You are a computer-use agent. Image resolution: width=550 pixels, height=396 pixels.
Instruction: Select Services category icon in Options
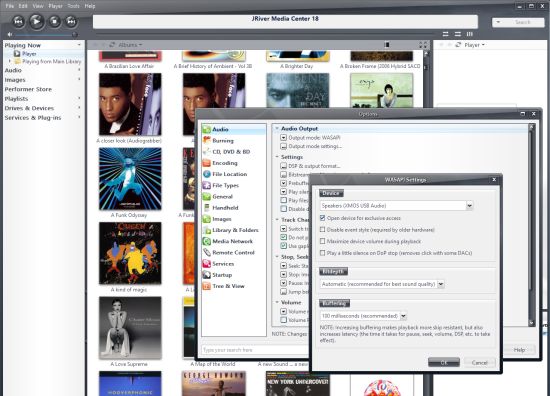[x=207, y=264]
